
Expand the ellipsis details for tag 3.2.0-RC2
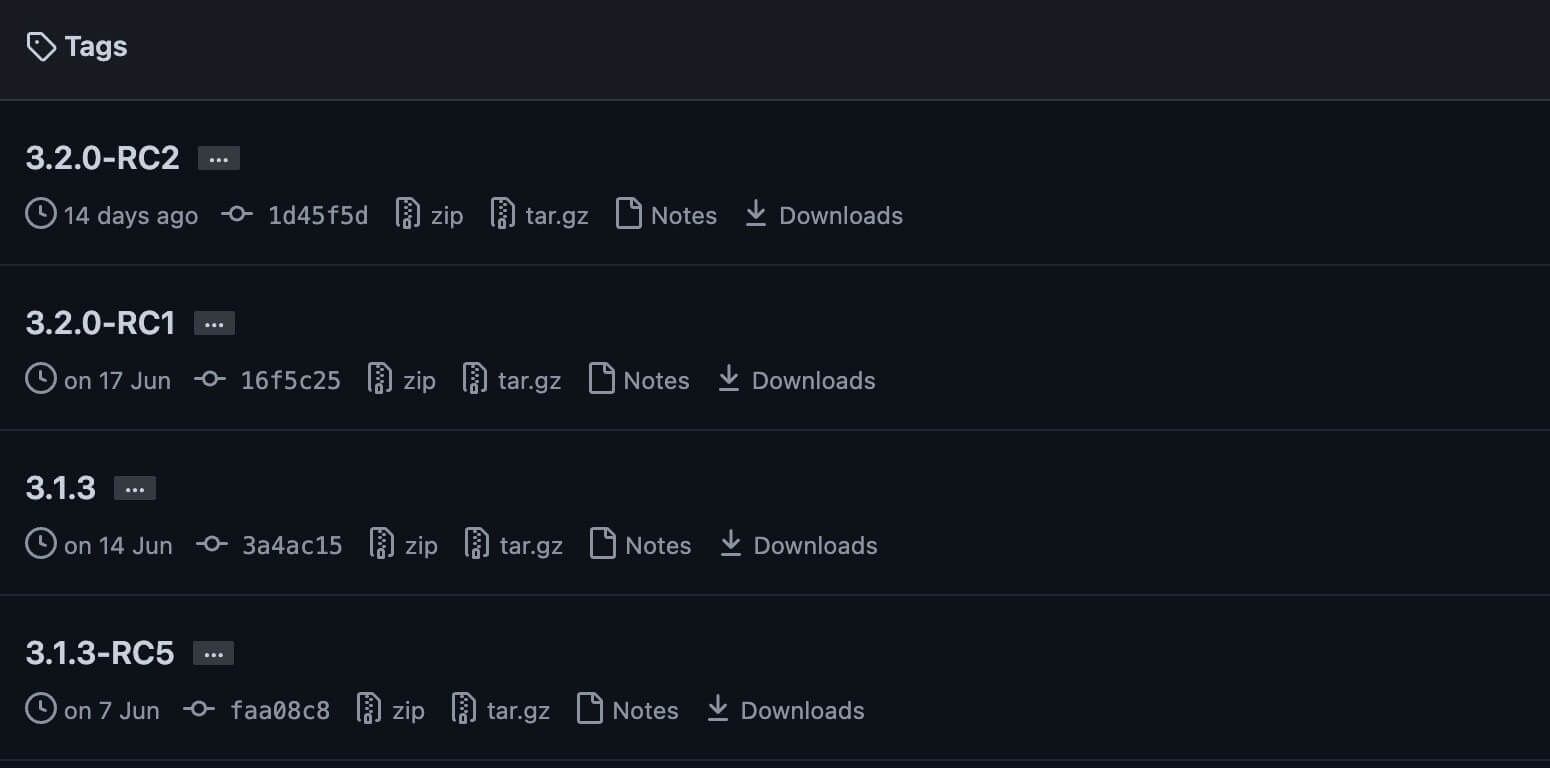click(219, 158)
